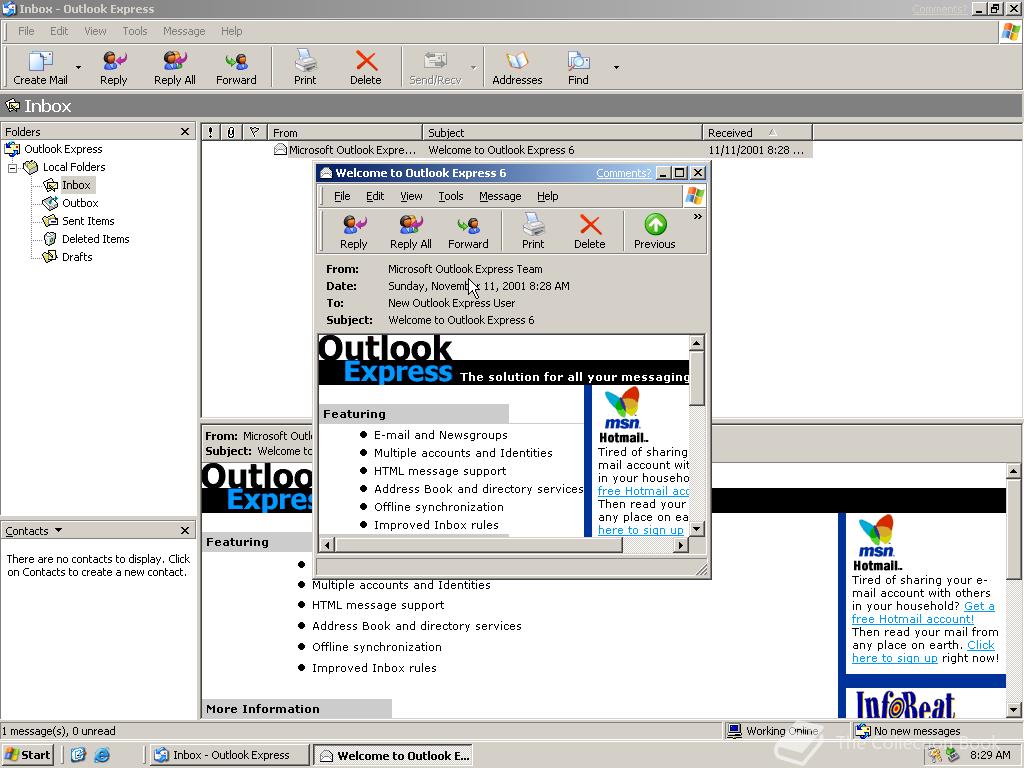Viewport: 1024px width, 768px height.
Task: Launch Internet Explorer from quick launch
Action: (102, 755)
